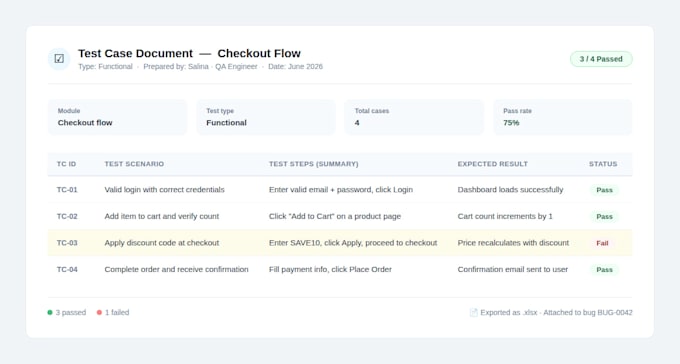Image resolution: width=680 pixels, height=364 pixels.
Task: Select the 'TC ID' column header
Action: (x=66, y=164)
